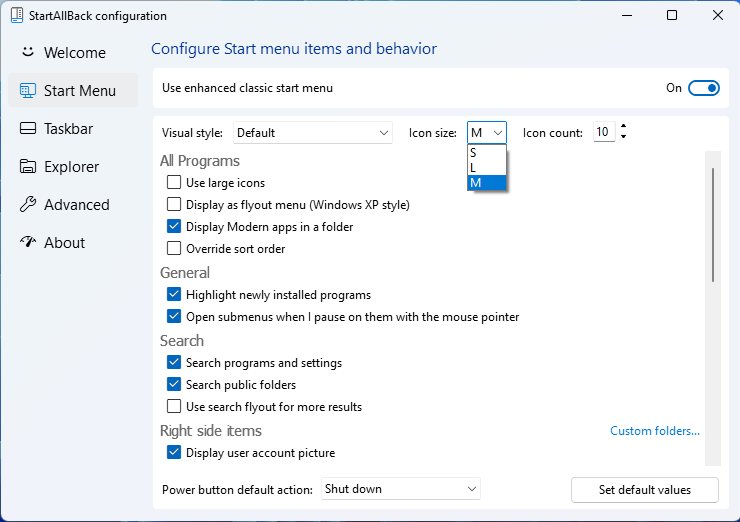
Task: Decrease the Icon count value
Action: 623,137
